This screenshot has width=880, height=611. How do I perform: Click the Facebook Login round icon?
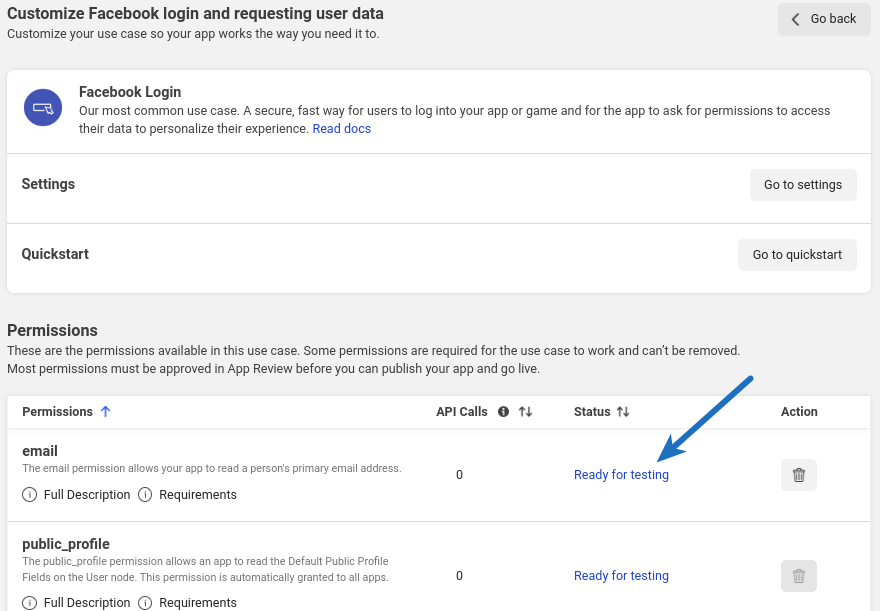click(43, 108)
